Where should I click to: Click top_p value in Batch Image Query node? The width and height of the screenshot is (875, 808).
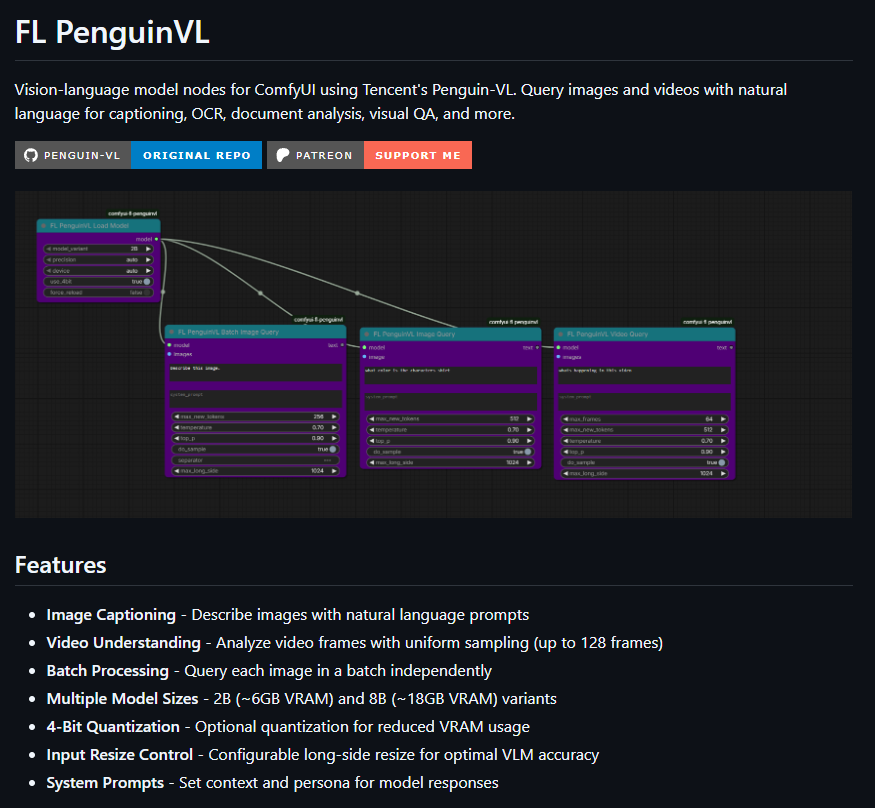click(318, 438)
